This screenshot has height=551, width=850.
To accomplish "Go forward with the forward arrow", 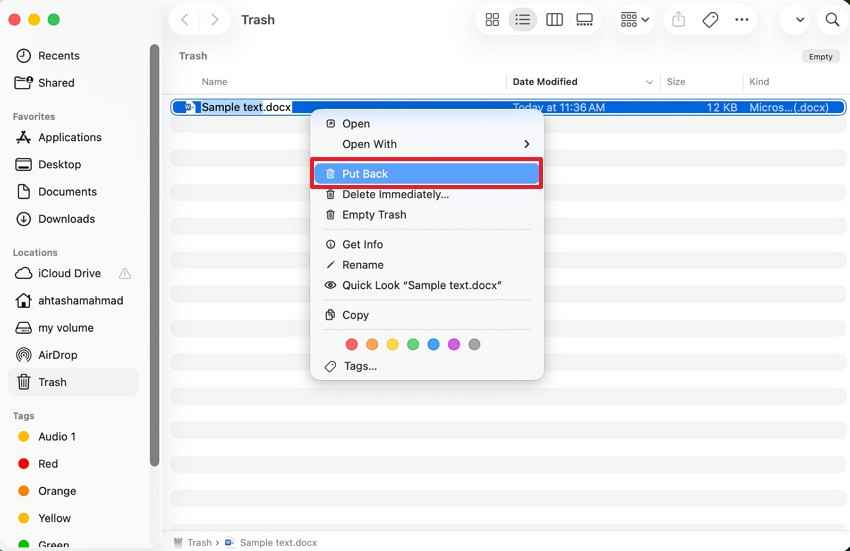I will pyautogui.click(x=215, y=20).
